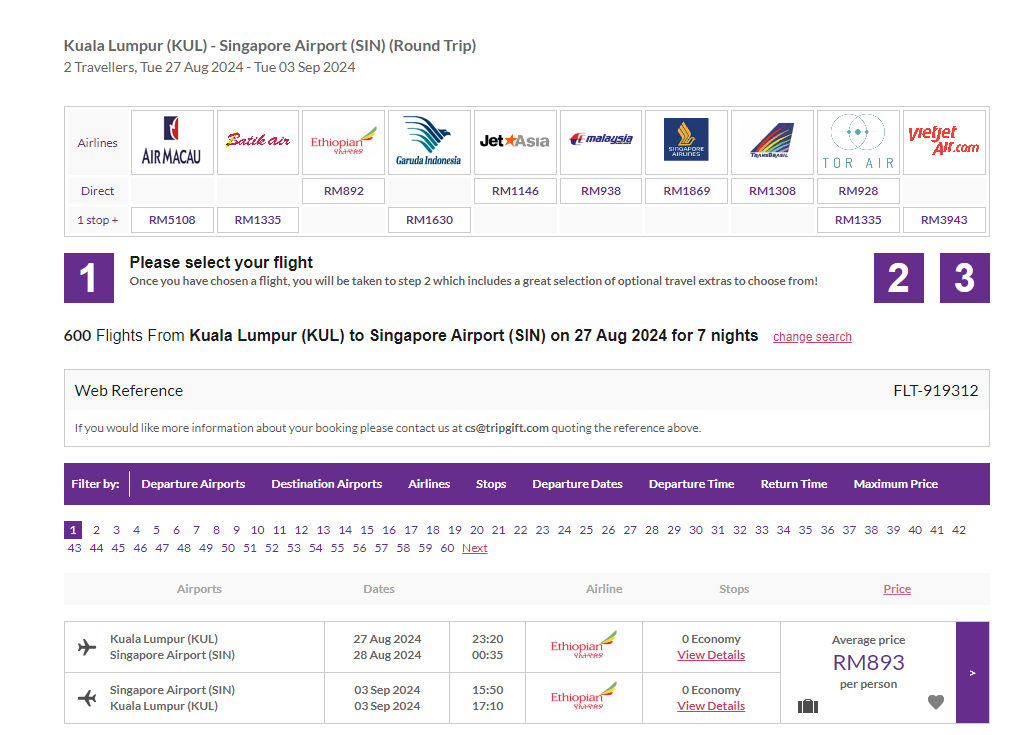Select the RM893 flight with arrow button

pyautogui.click(x=972, y=673)
